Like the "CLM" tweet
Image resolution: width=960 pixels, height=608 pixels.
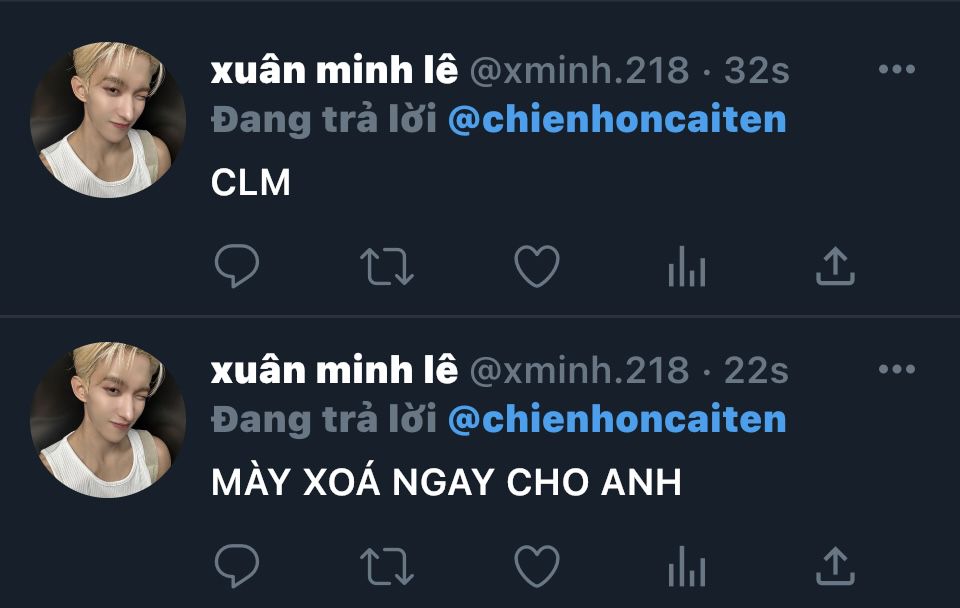537,266
